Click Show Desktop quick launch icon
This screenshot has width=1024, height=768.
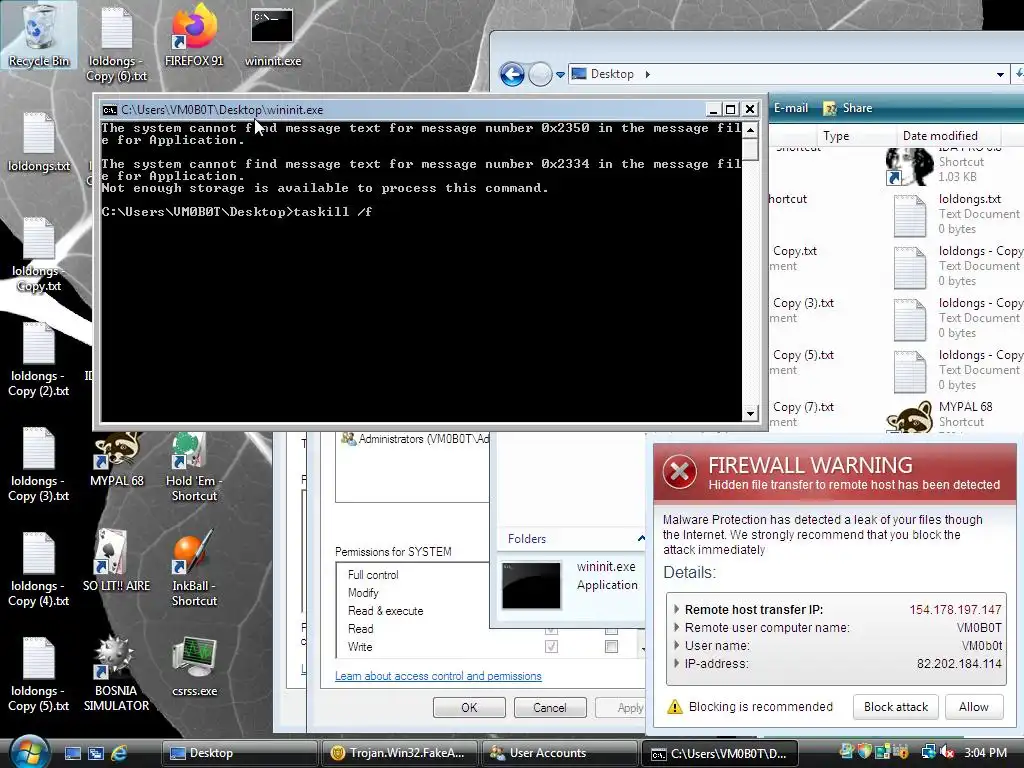tap(72, 753)
